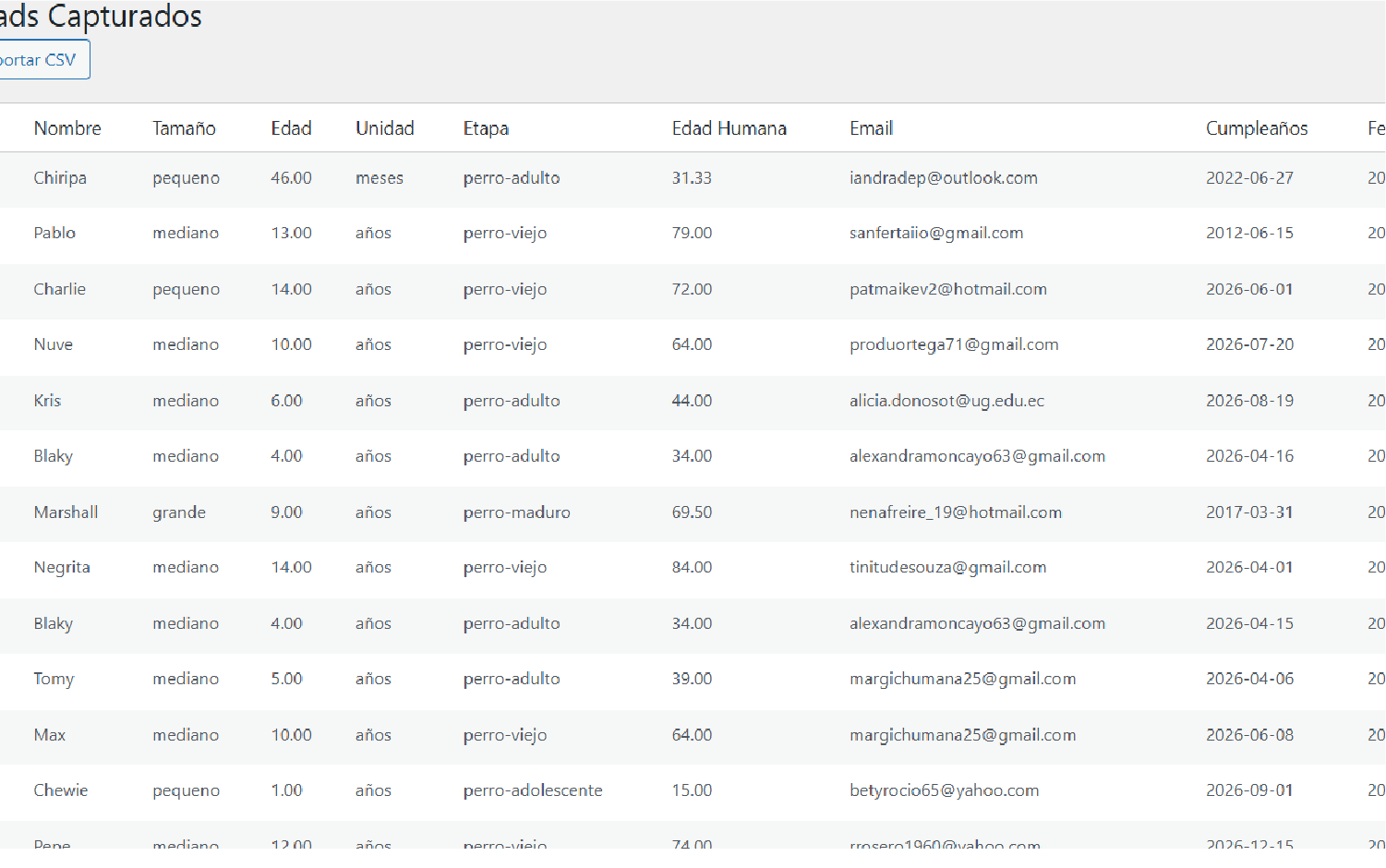Select the Edad Humana column header

tap(729, 128)
